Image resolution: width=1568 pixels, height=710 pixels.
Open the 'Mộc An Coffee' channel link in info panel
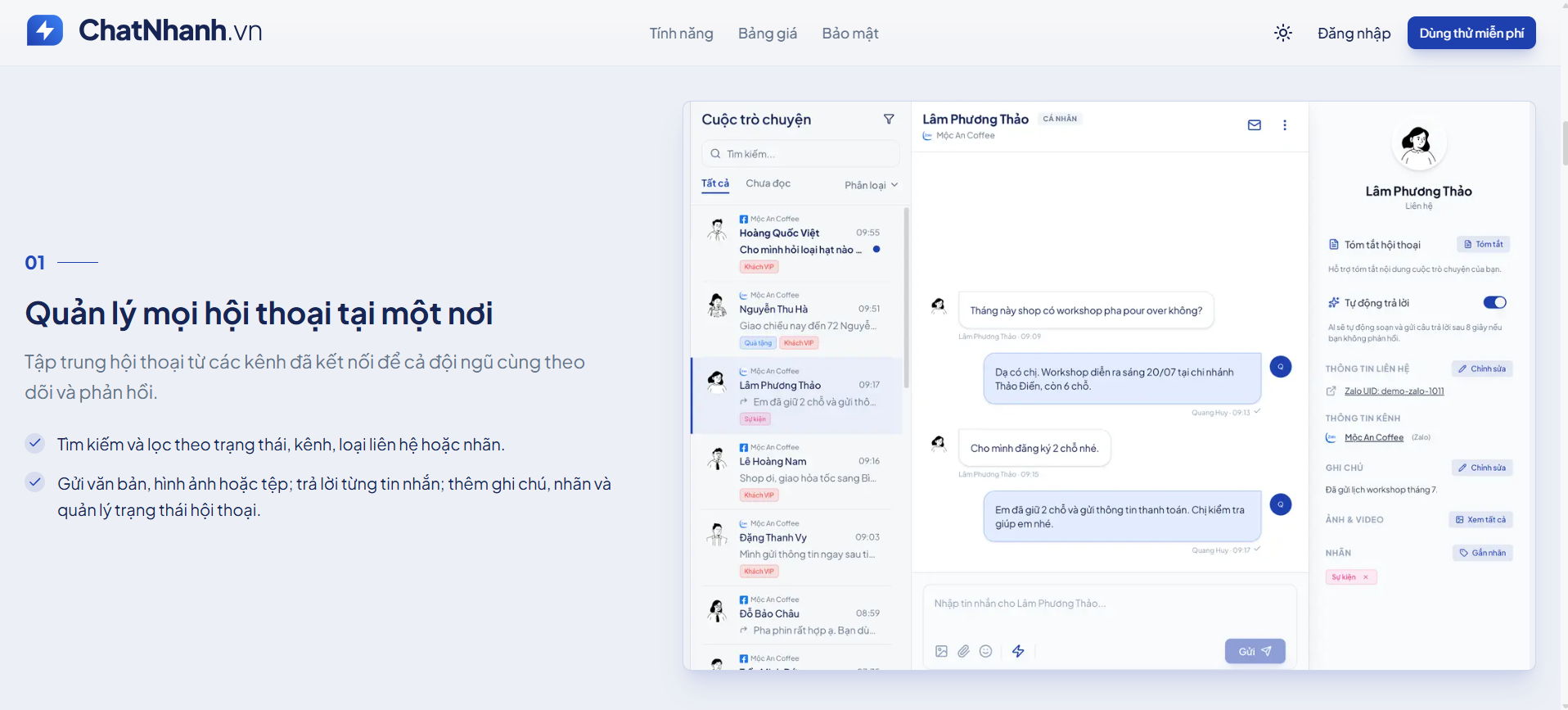1374,438
